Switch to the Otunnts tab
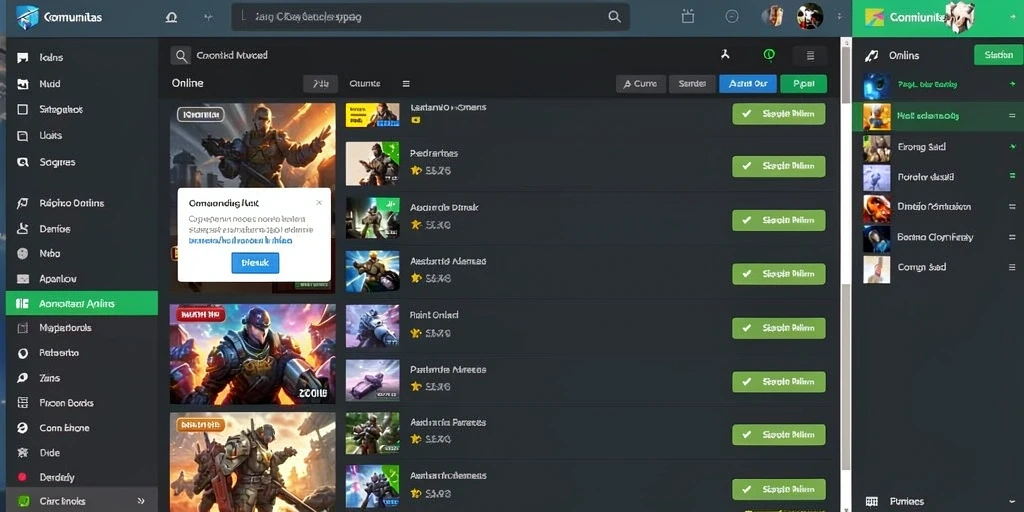This screenshot has height=512, width=1024. [364, 84]
